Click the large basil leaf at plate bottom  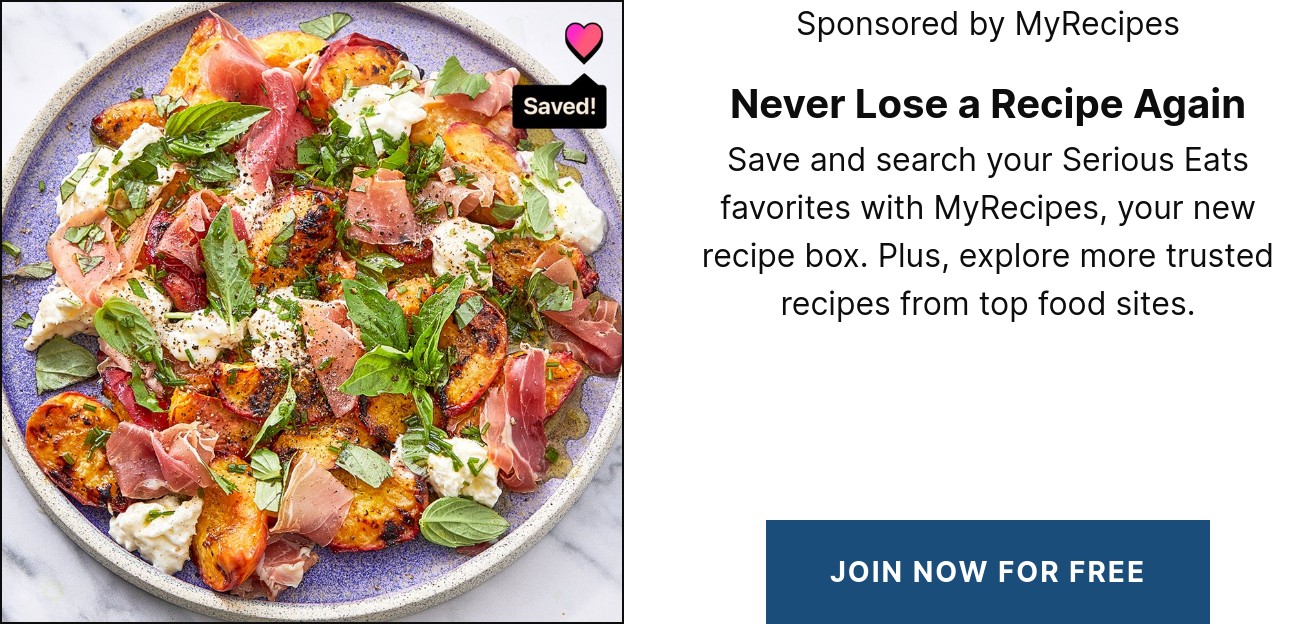464,521
